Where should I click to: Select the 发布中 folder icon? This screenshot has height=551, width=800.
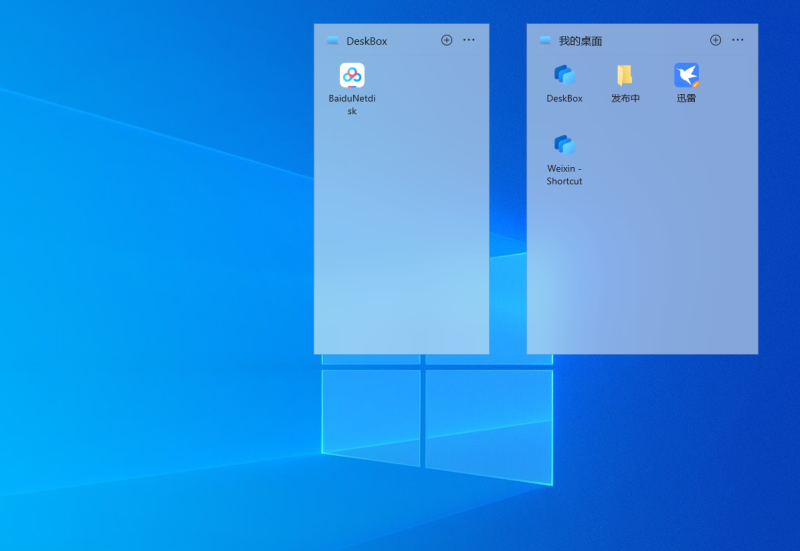point(625,75)
